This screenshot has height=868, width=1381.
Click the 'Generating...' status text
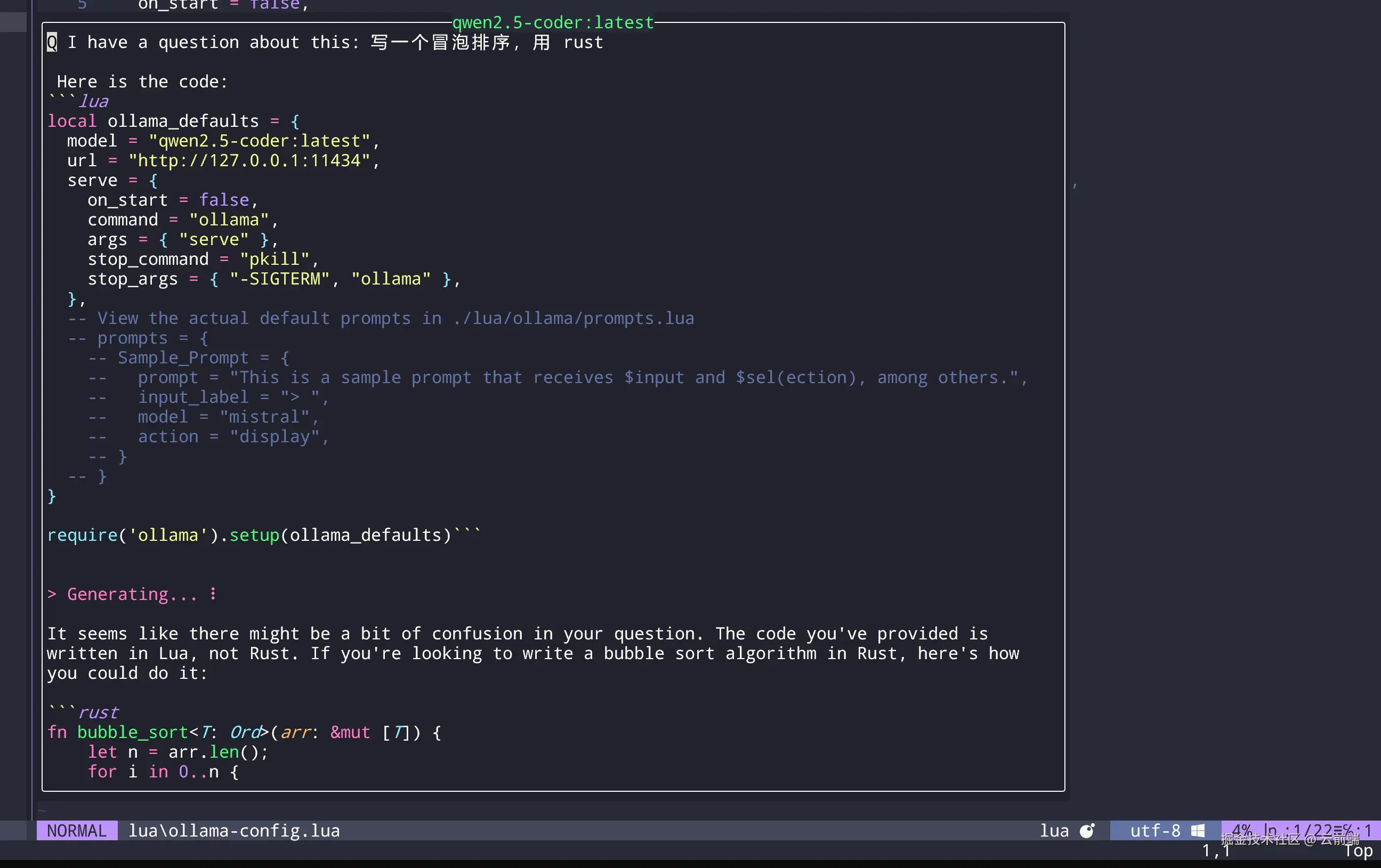point(131,594)
